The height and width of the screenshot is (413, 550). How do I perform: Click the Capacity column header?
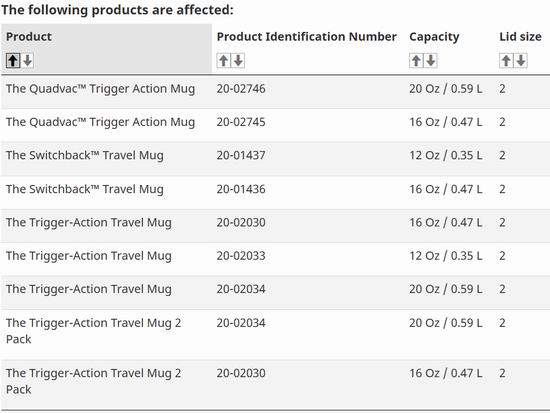[434, 37]
